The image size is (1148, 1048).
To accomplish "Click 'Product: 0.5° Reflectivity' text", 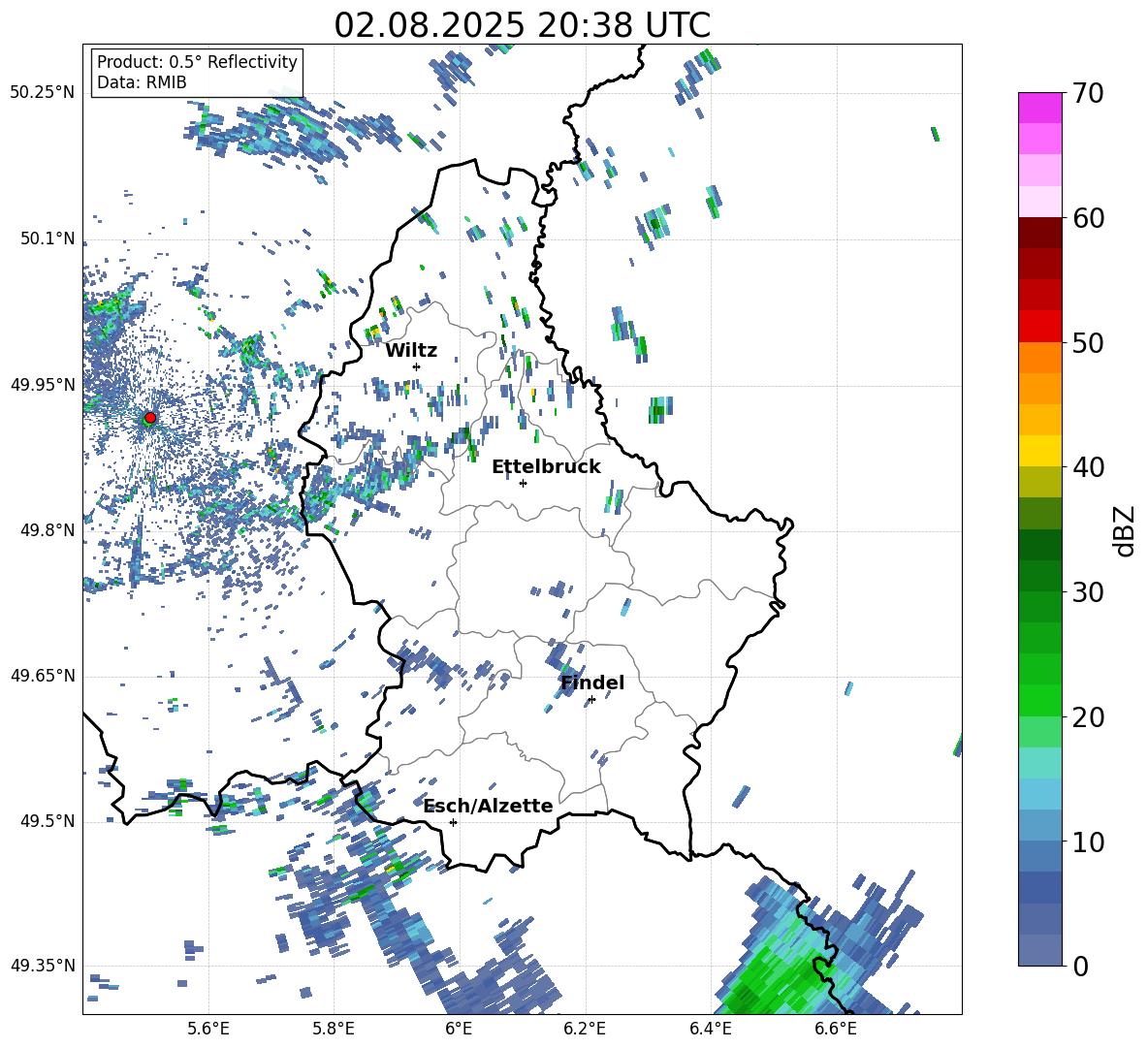I will point(197,62).
